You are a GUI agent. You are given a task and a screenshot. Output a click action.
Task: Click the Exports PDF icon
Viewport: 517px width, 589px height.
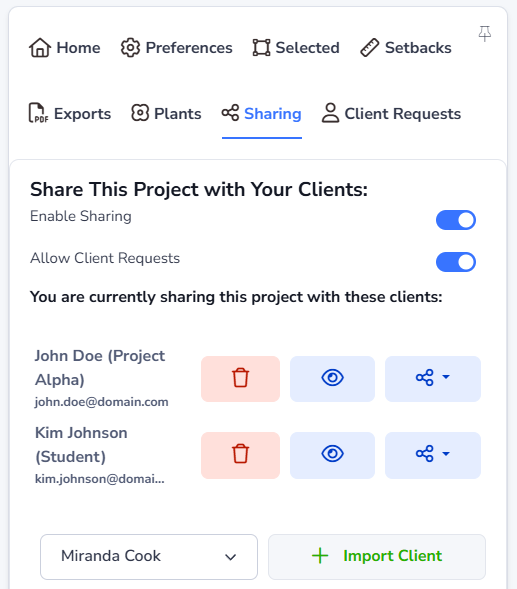pyautogui.click(x=38, y=113)
